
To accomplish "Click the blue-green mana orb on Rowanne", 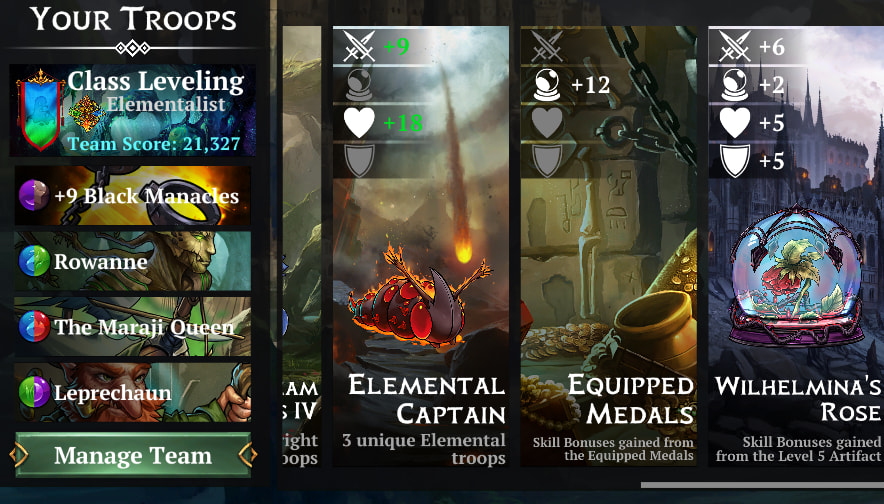I will point(34,261).
